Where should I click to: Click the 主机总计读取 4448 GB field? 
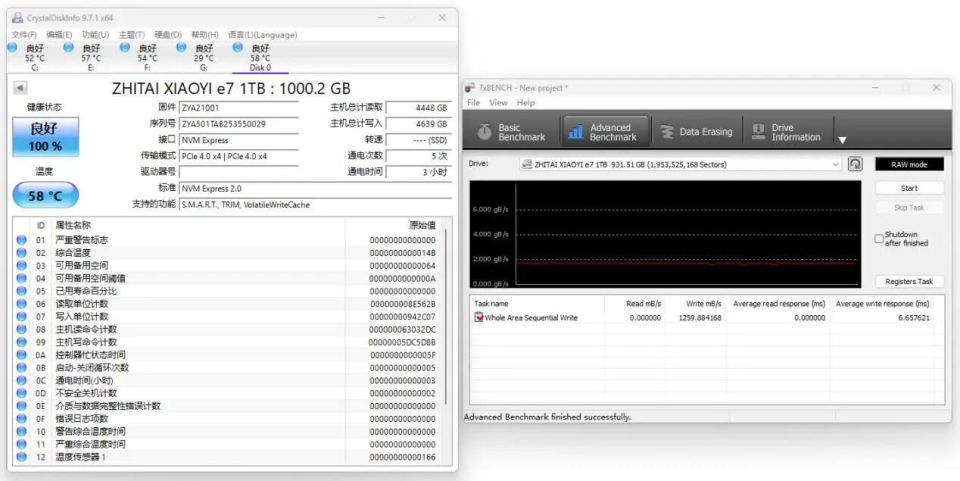click(419, 108)
